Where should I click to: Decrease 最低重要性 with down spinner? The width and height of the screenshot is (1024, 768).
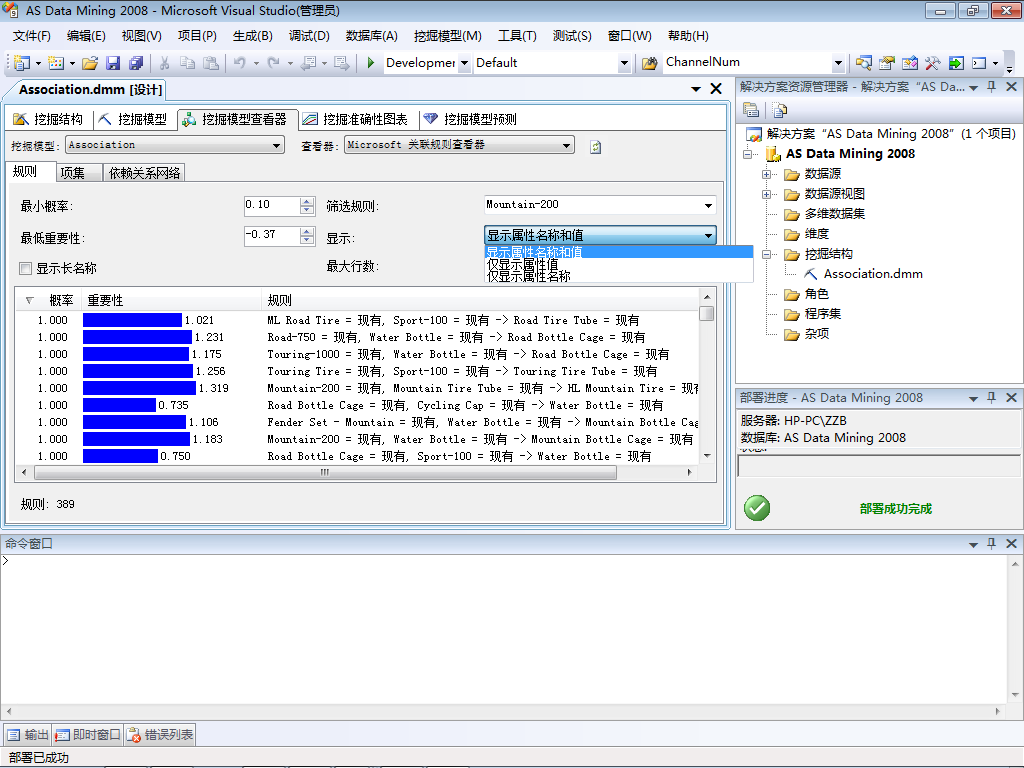click(307, 240)
